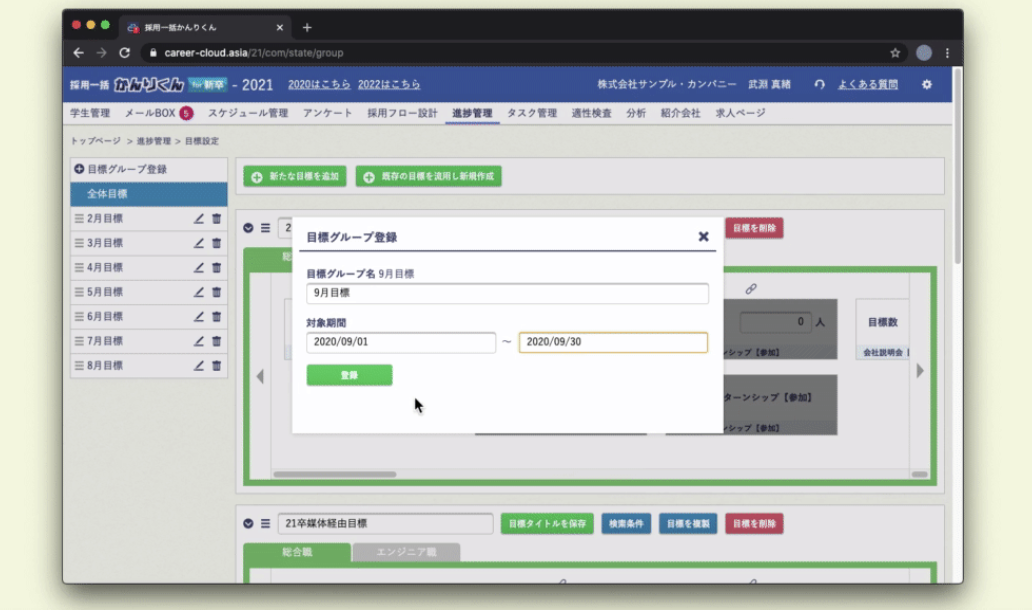The height and width of the screenshot is (610, 1032).
Task: Slide goal panel right with arrow
Action: click(x=920, y=370)
